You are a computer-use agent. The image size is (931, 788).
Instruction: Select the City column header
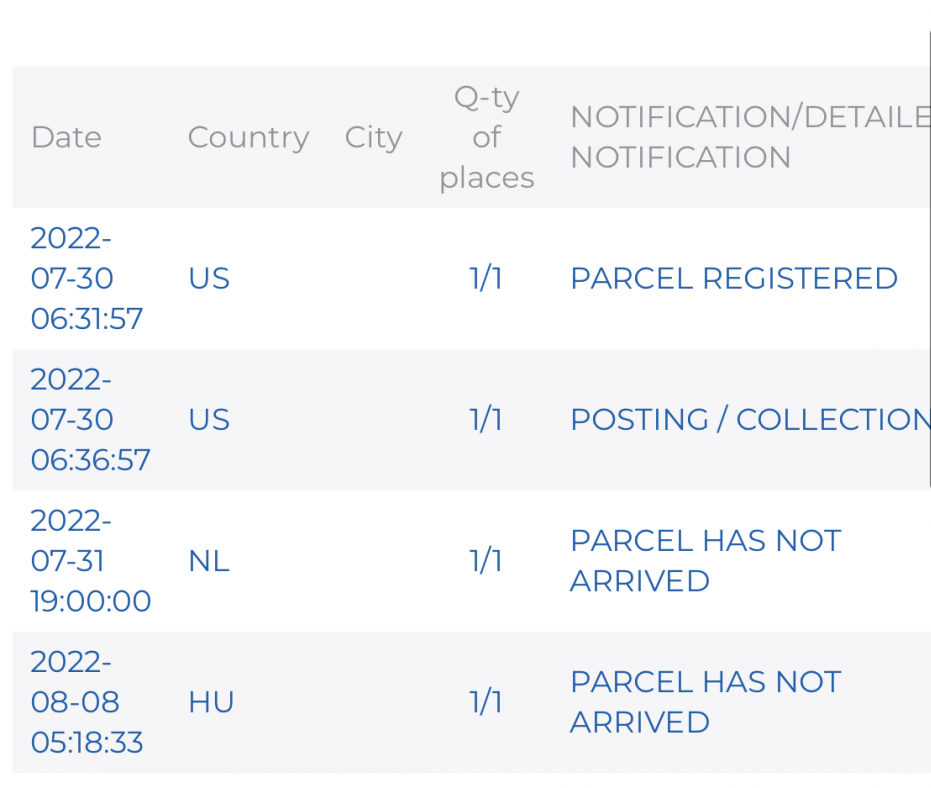click(373, 137)
